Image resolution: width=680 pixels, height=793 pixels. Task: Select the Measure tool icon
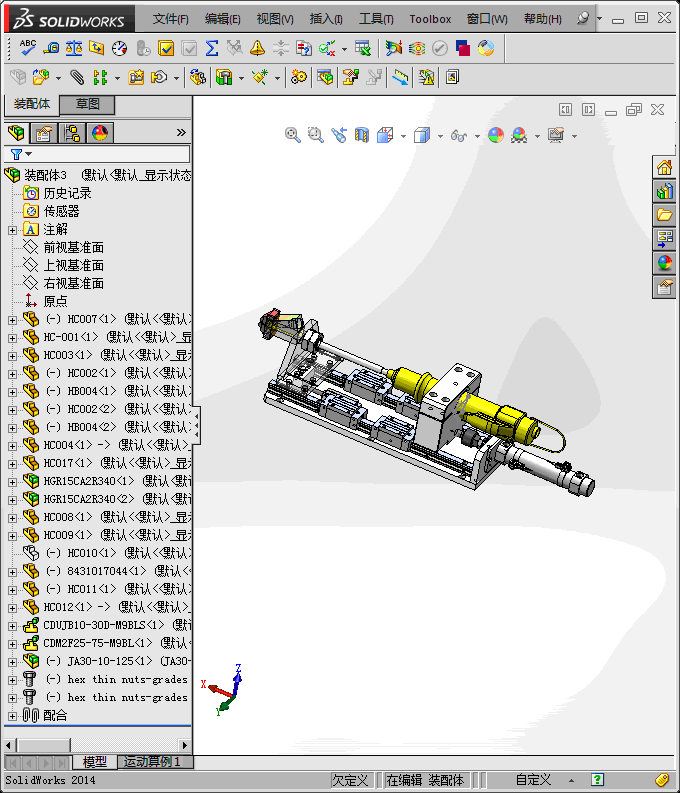pos(51,48)
